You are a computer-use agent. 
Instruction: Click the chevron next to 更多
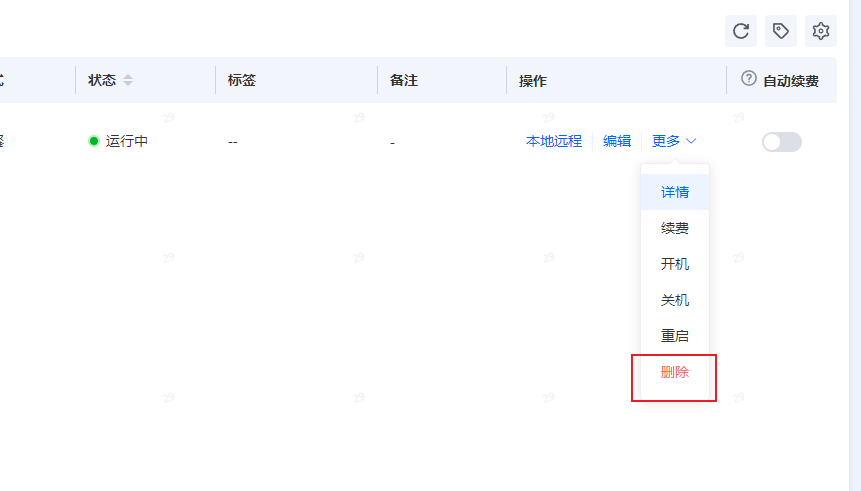click(691, 141)
